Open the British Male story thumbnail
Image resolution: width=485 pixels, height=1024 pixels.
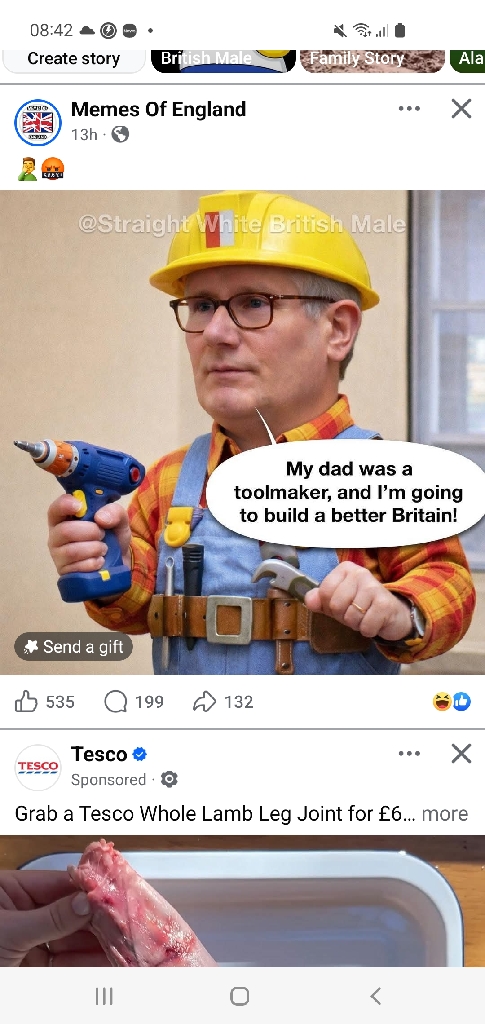pos(223,60)
